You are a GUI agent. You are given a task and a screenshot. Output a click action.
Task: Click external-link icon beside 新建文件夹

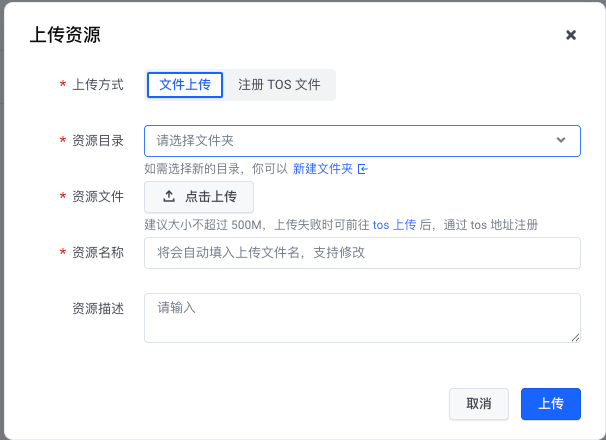click(x=363, y=169)
